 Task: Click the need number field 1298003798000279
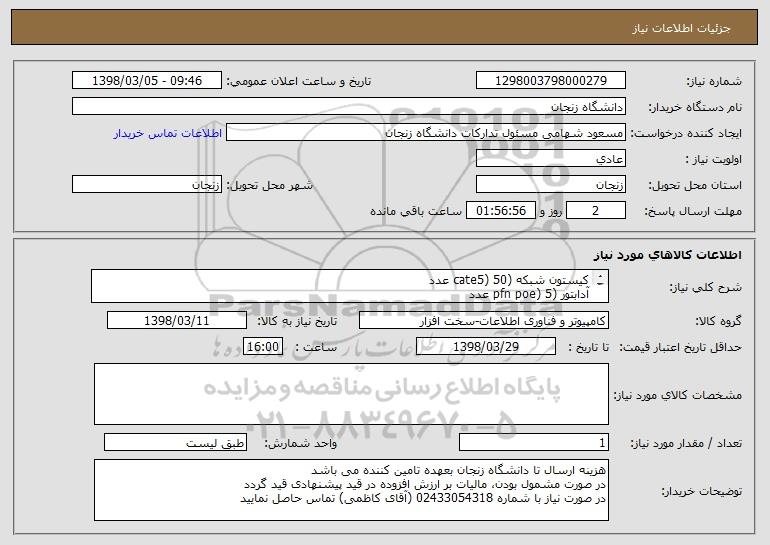550,81
